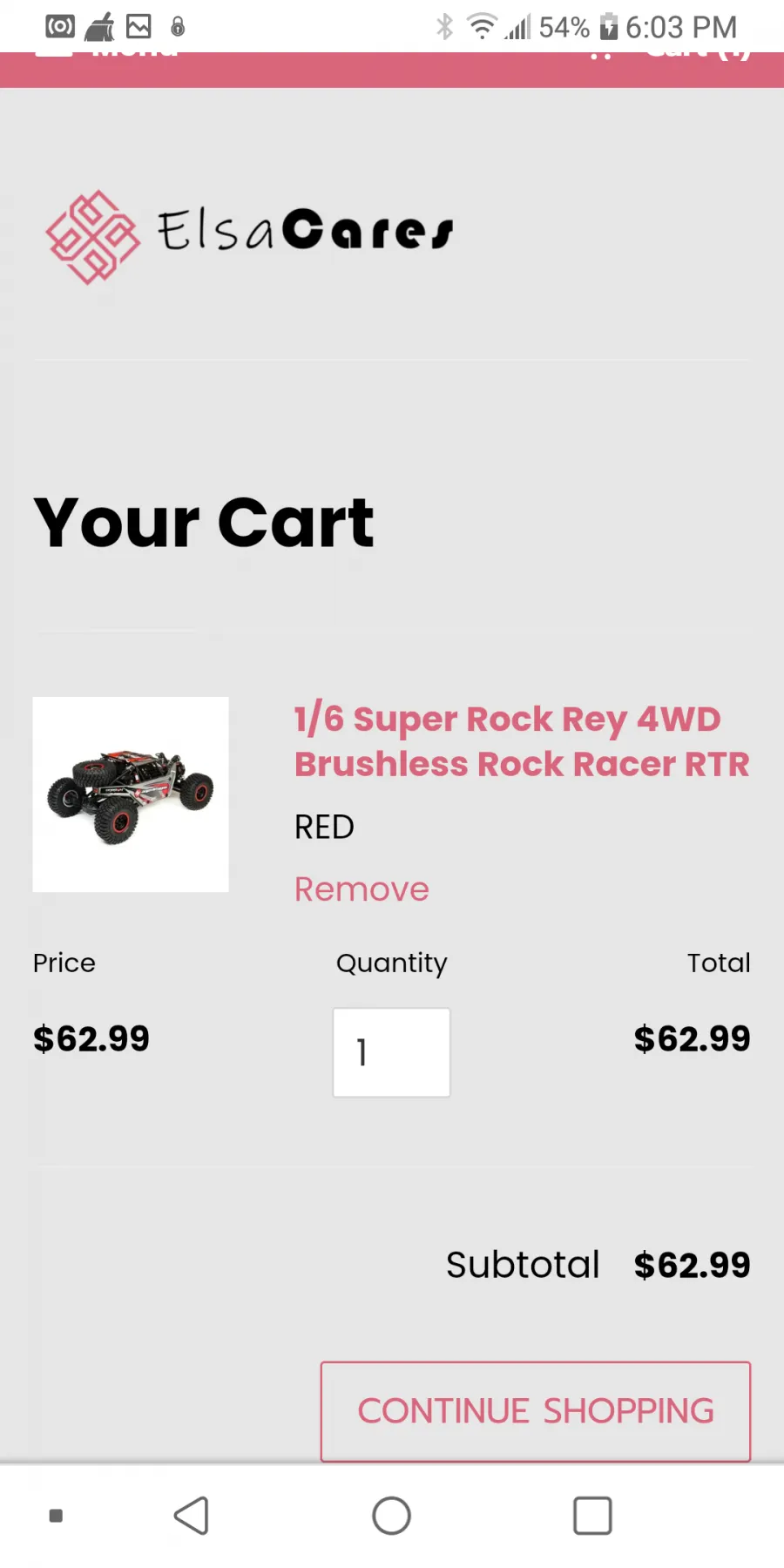
Task: Tap the cellular signal strength icon
Action: tap(517, 27)
